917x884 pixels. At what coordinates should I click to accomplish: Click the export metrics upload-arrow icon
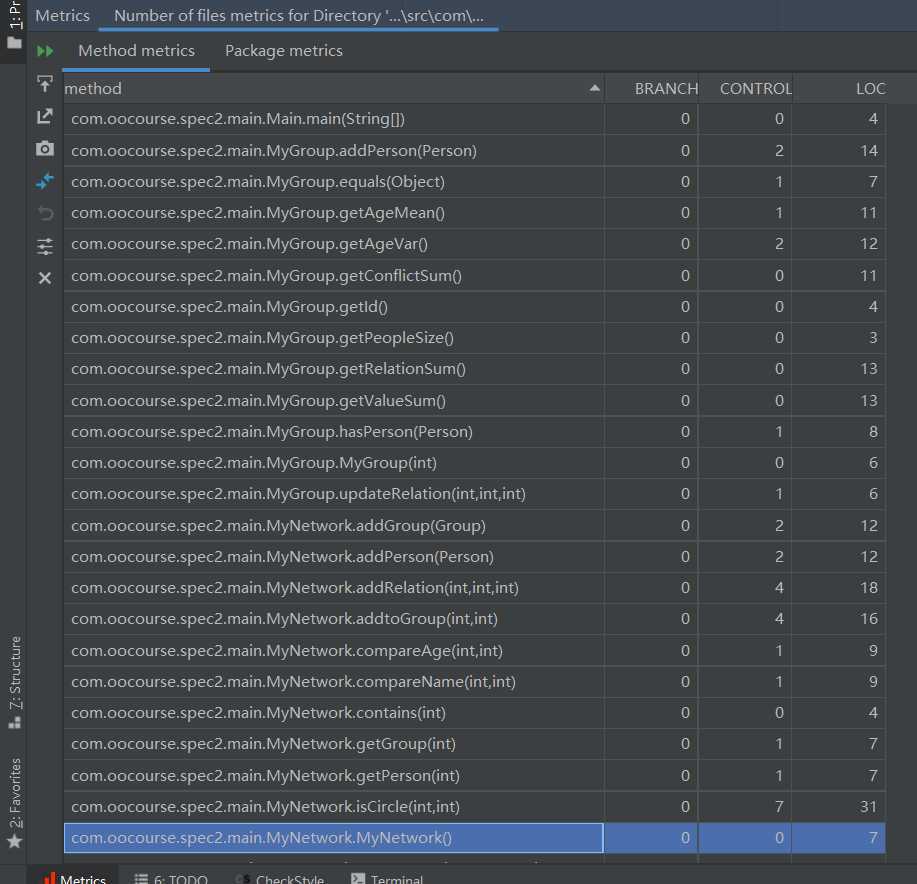click(45, 84)
